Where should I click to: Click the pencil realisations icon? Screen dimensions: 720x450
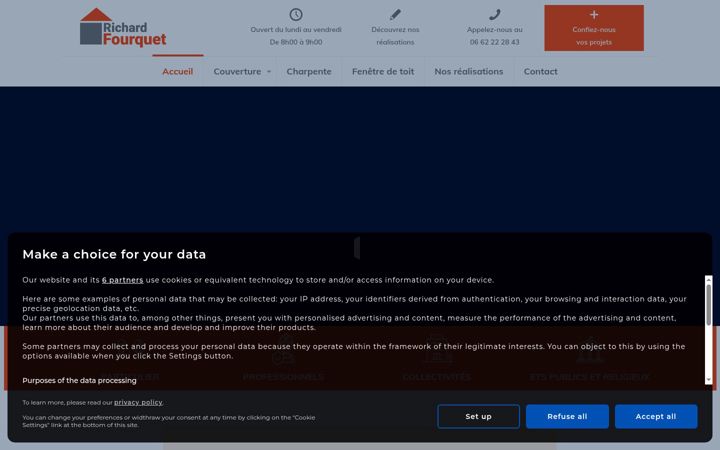tap(395, 15)
